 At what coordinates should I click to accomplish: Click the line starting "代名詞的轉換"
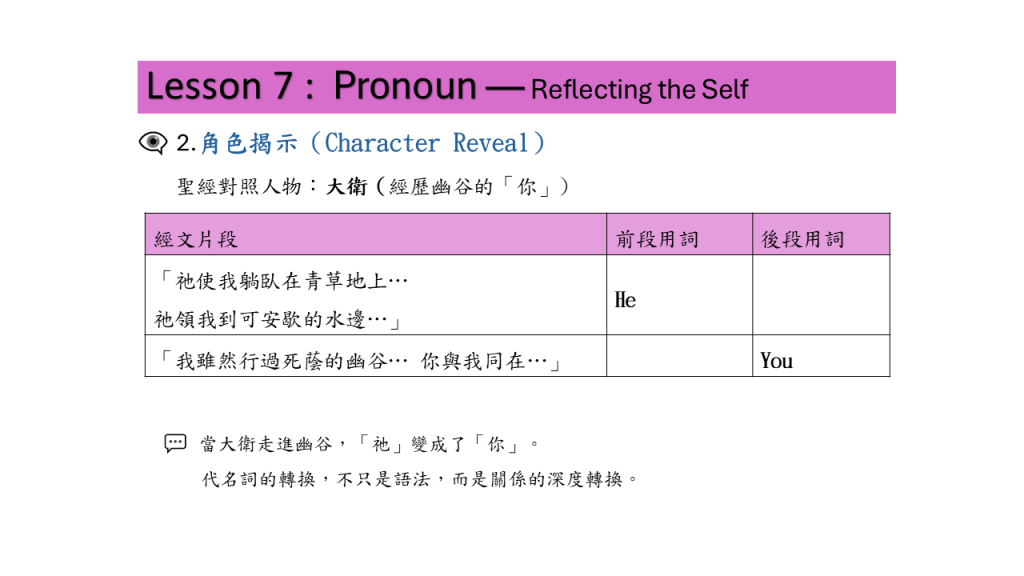click(x=420, y=479)
